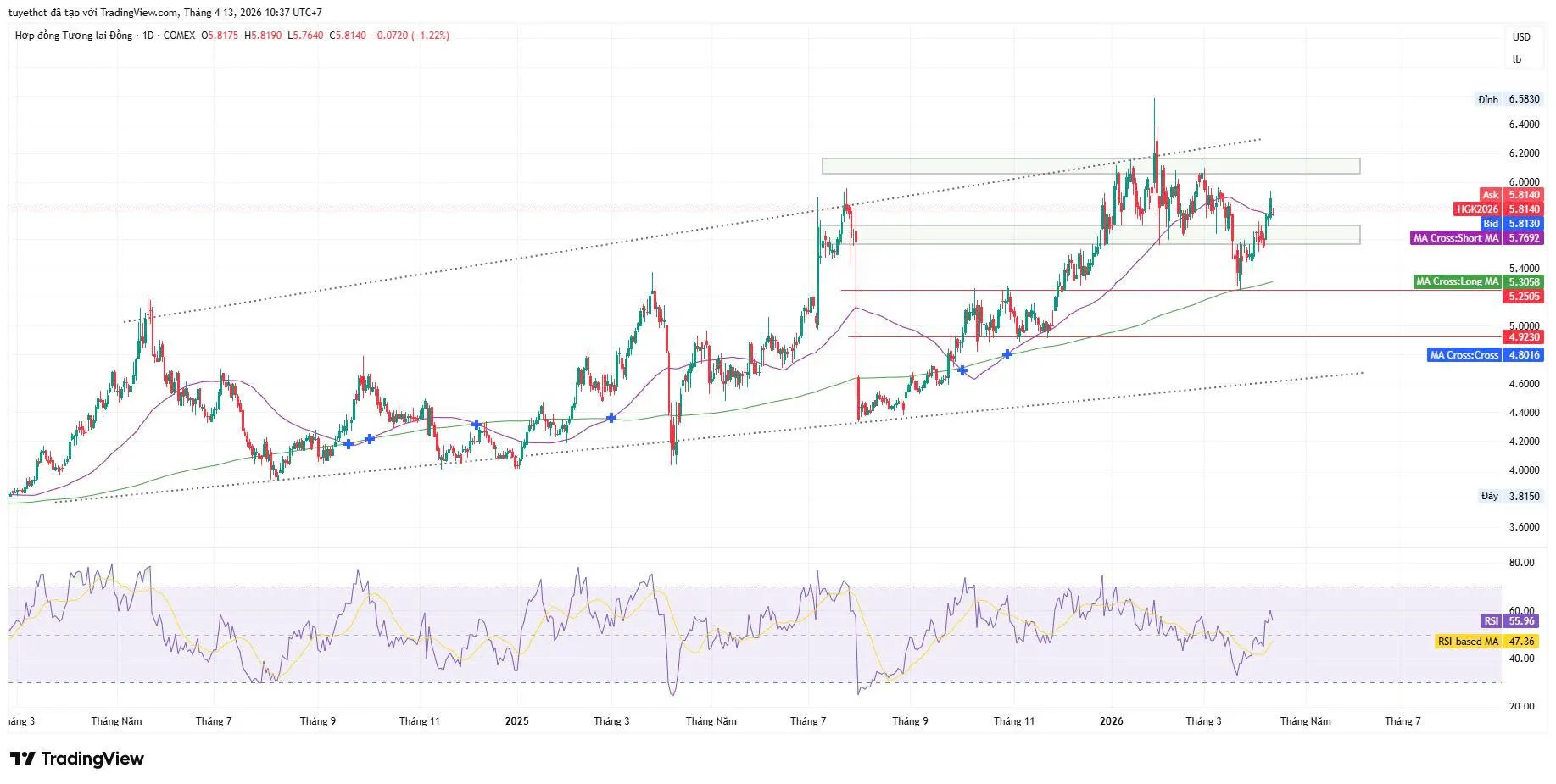The height and width of the screenshot is (784, 1556).
Task: Select the MA Cross:Short MA purple label
Action: pyautogui.click(x=1476, y=238)
